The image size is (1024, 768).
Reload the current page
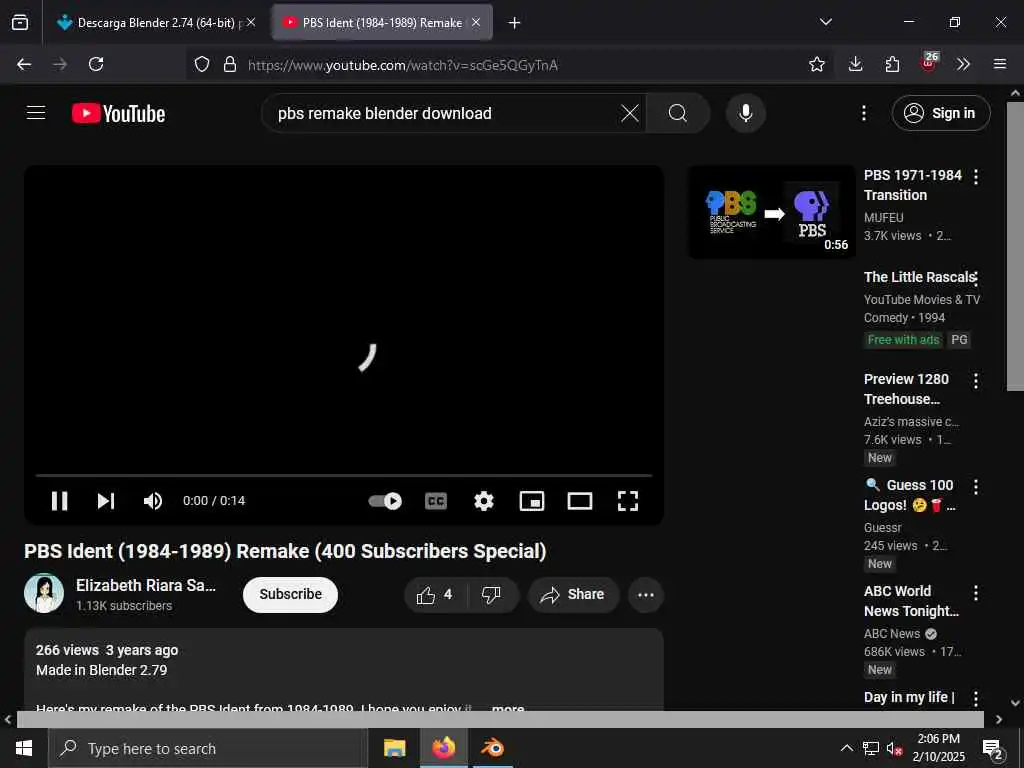[x=96, y=64]
